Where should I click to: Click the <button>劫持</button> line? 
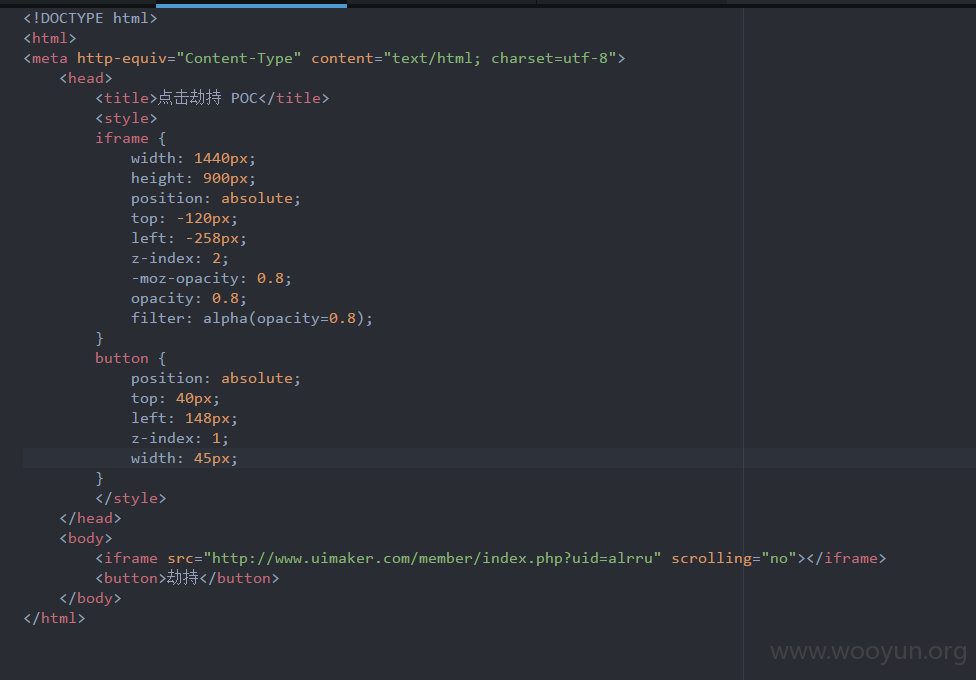pyautogui.click(x=187, y=578)
